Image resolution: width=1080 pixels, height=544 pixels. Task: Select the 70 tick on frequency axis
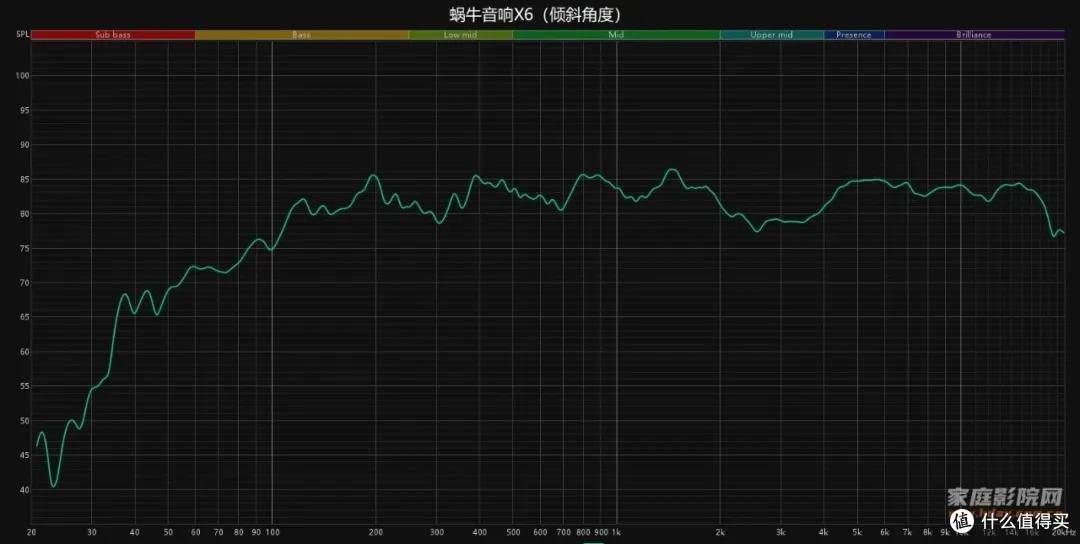[219, 532]
